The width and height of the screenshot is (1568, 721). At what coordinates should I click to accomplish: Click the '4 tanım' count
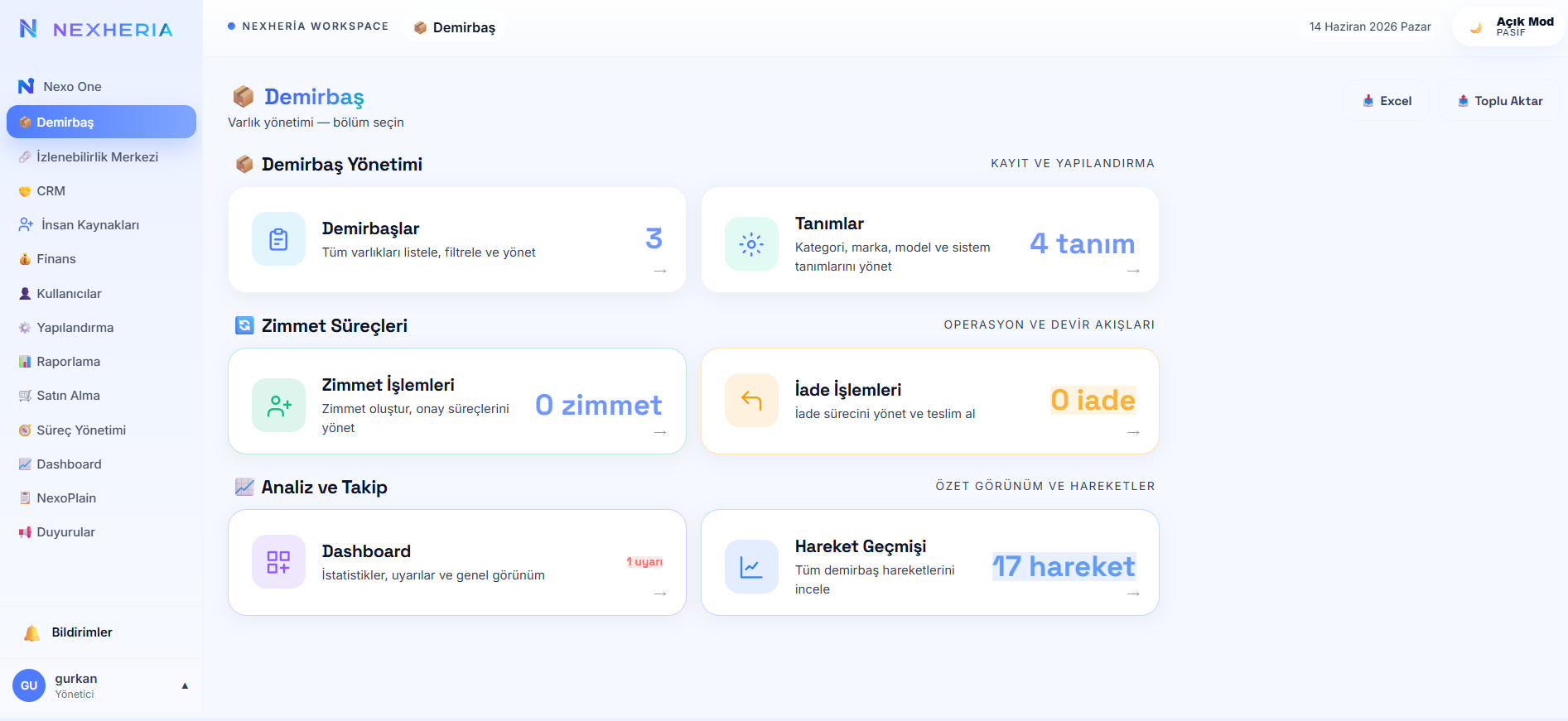tap(1082, 243)
